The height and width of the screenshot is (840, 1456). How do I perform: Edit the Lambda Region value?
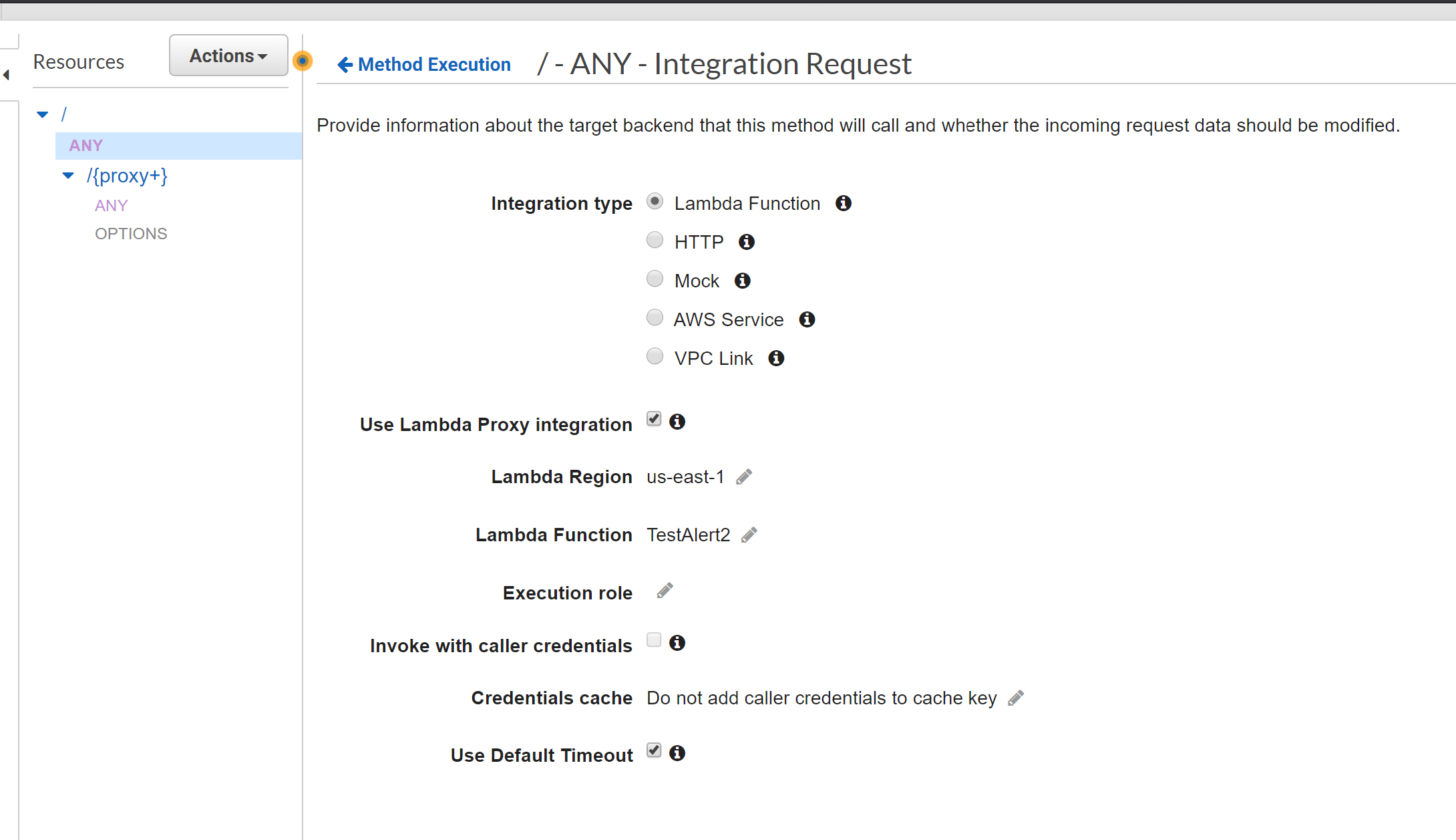744,476
